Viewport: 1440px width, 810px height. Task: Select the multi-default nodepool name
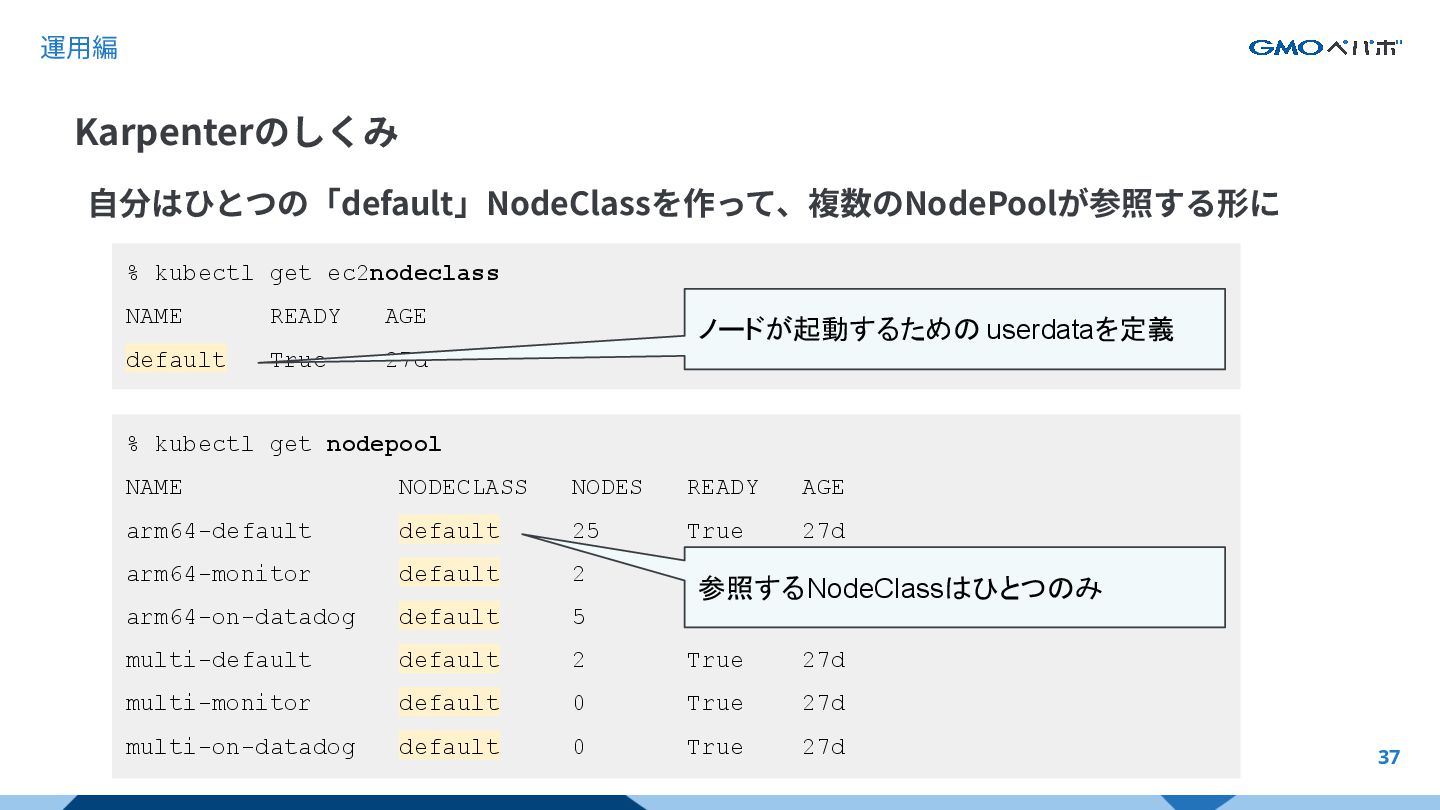click(218, 660)
